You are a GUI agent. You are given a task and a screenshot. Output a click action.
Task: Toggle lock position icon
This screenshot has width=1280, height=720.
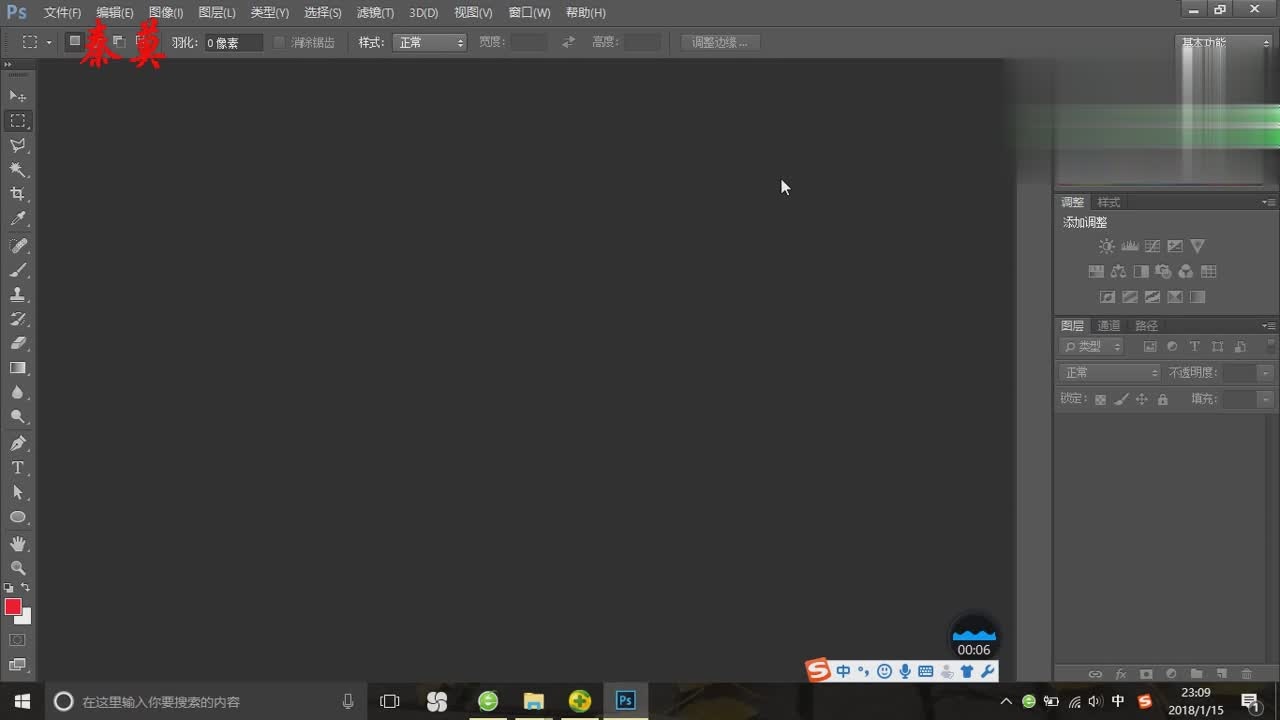(1142, 399)
